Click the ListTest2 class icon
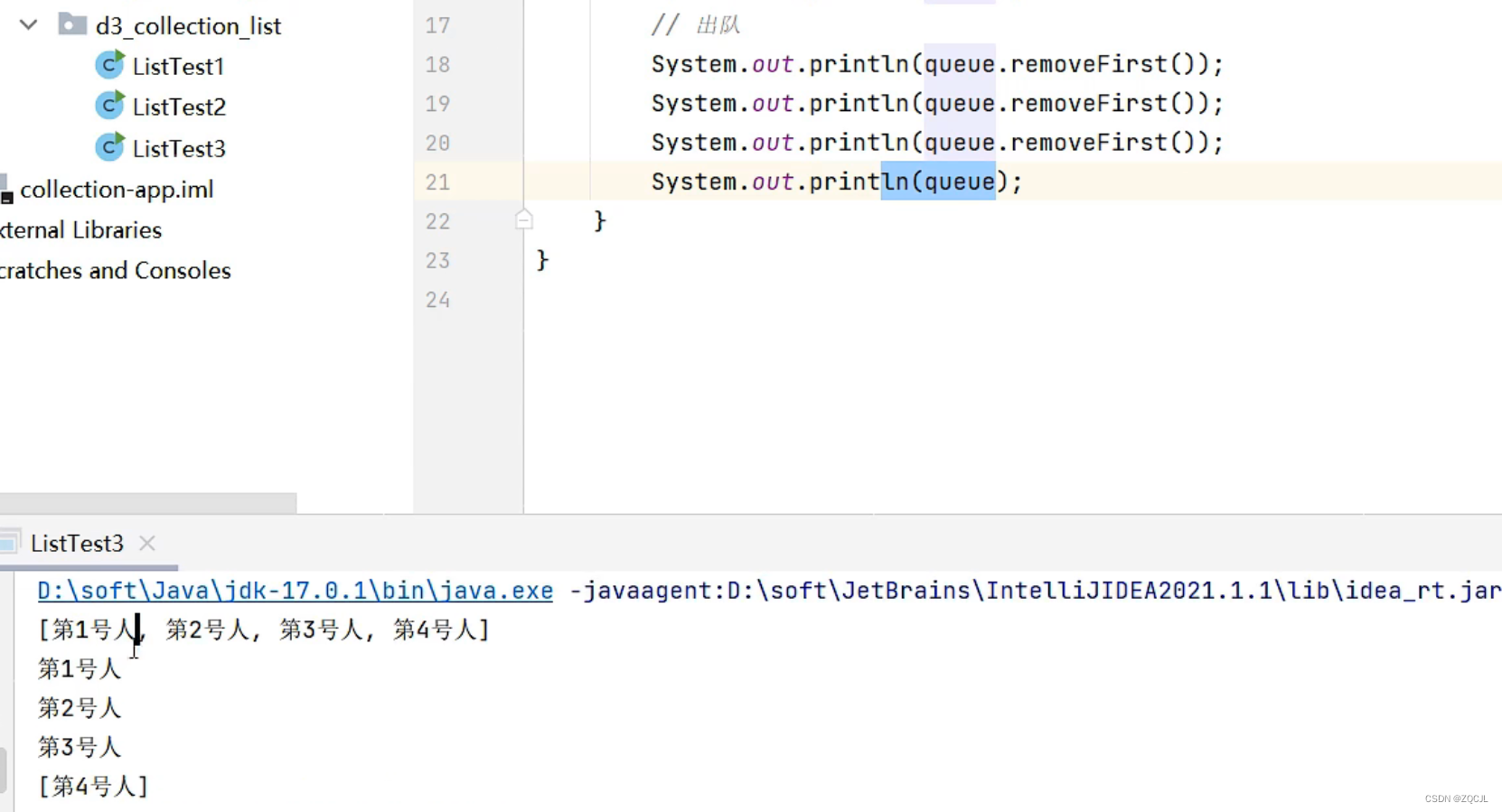This screenshot has height=812, width=1502. (x=109, y=106)
